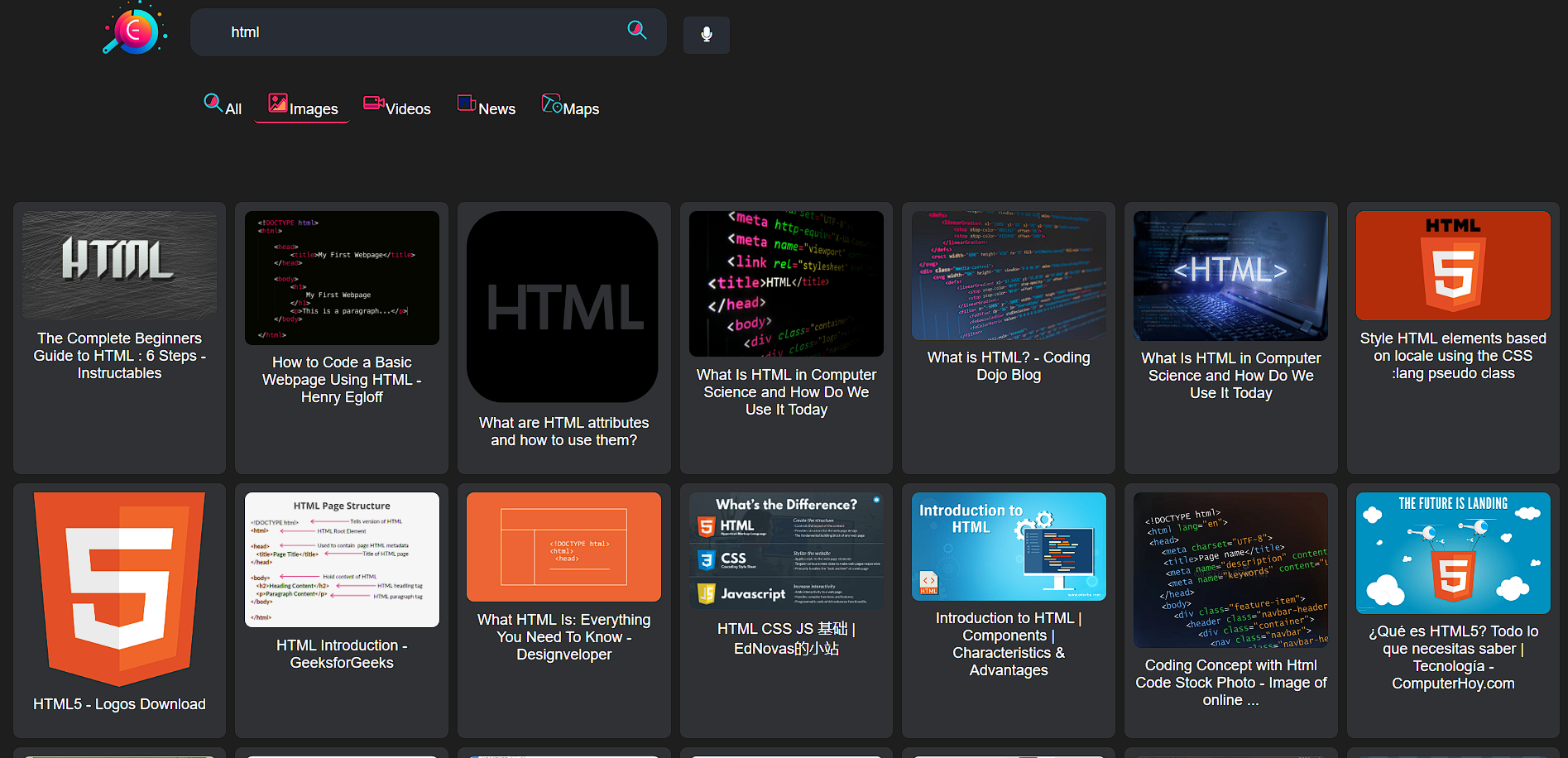The image size is (1568, 758).
Task: Open 'HTML5 - Logos Download' link
Action: (x=120, y=704)
